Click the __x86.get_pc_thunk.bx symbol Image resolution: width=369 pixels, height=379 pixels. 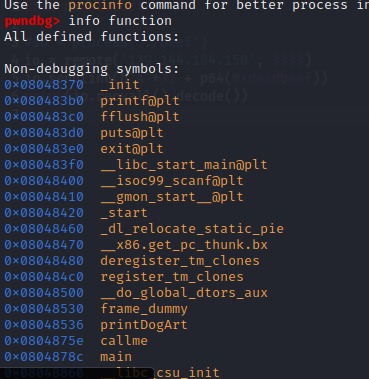click(184, 245)
